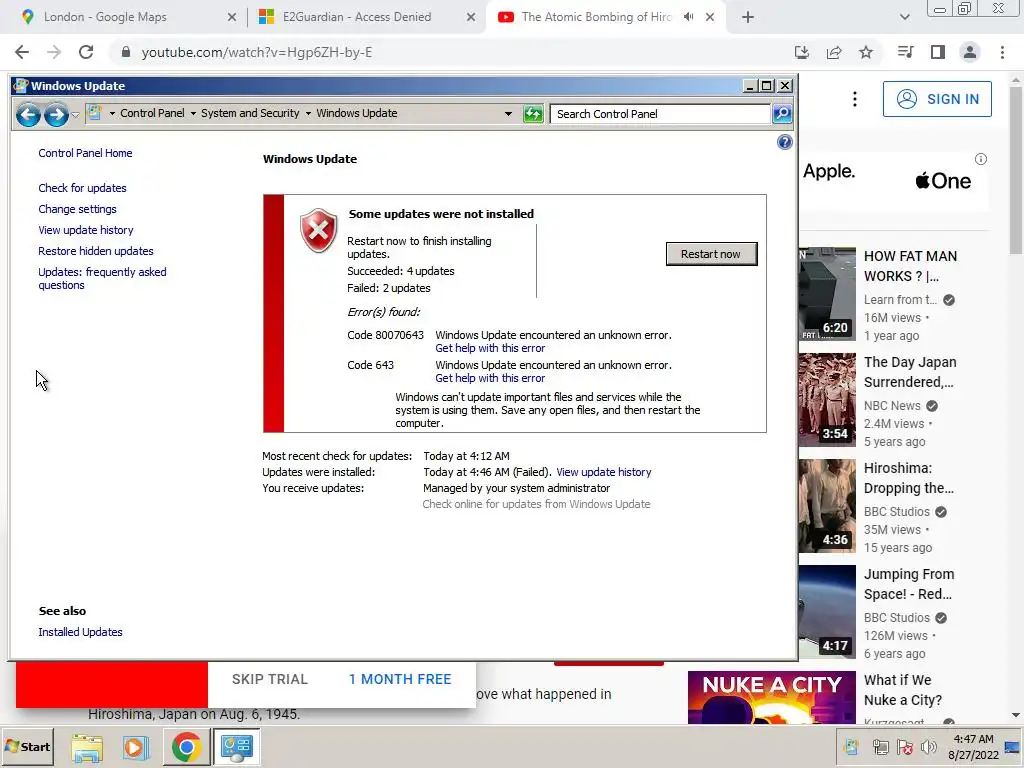Viewport: 1024px width, 768px height.
Task: Open recent pages dropdown beside the forward arrow
Action: (x=75, y=115)
